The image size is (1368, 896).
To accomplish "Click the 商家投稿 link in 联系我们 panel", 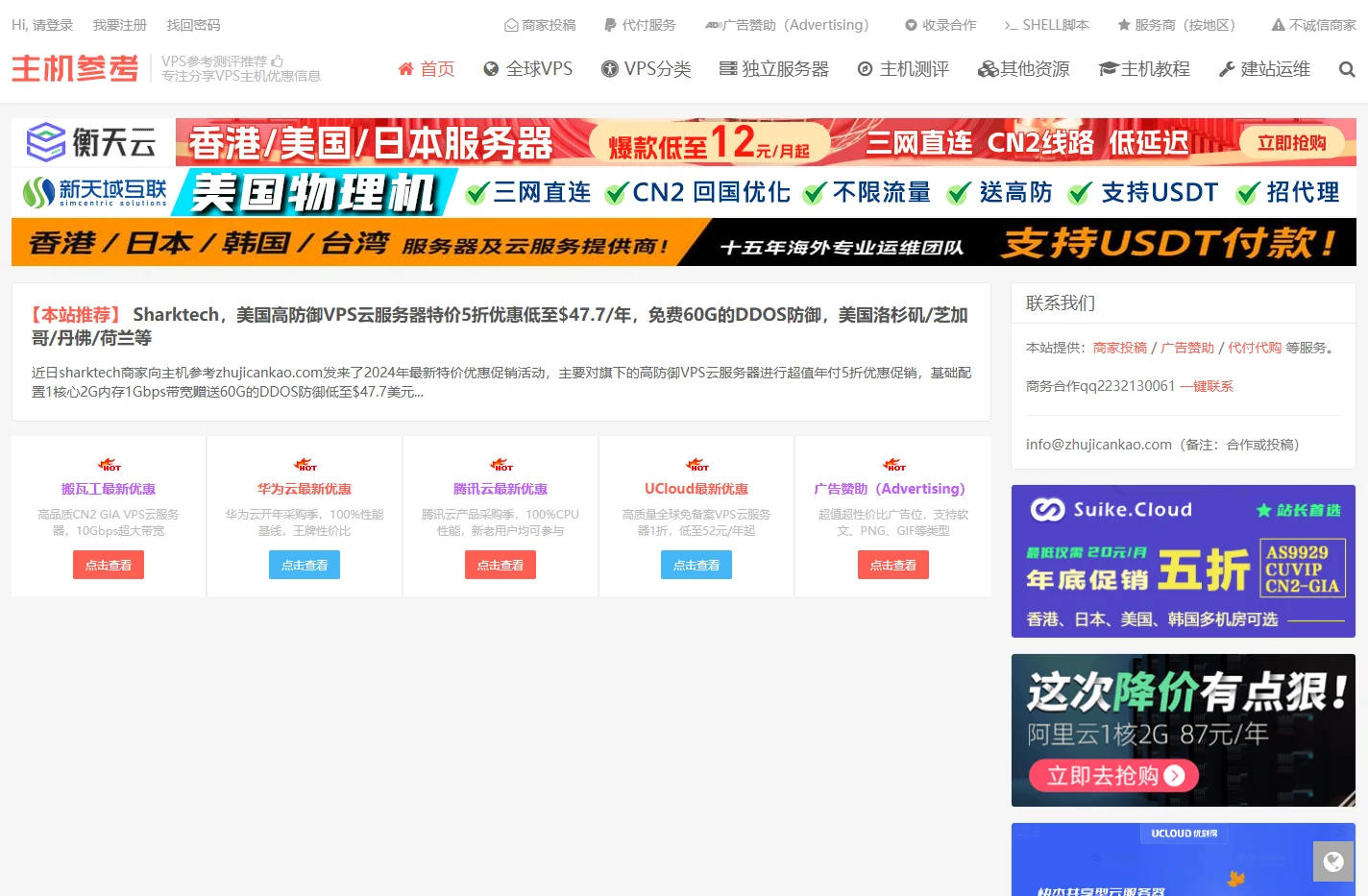I will [1120, 348].
